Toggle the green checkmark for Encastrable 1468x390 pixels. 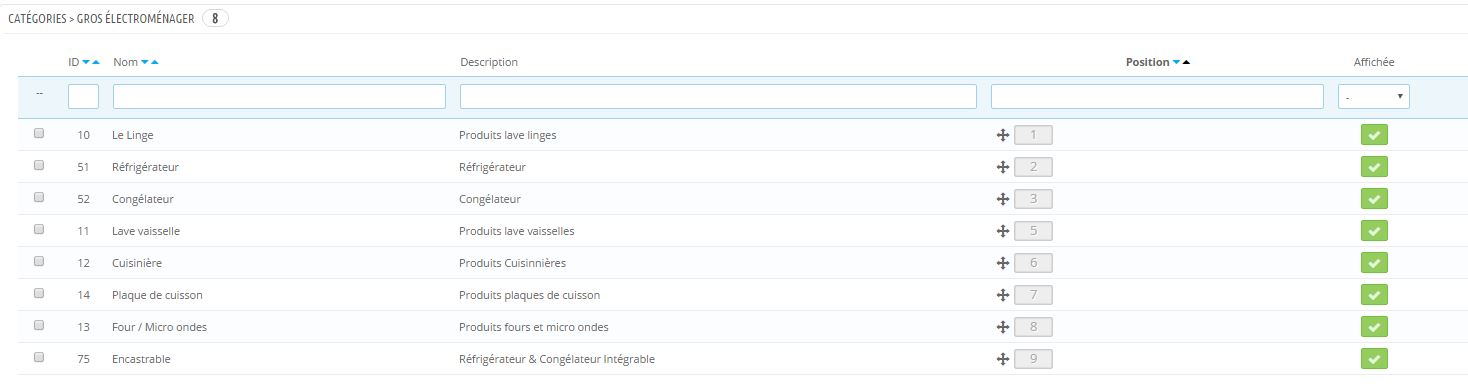[1374, 359]
